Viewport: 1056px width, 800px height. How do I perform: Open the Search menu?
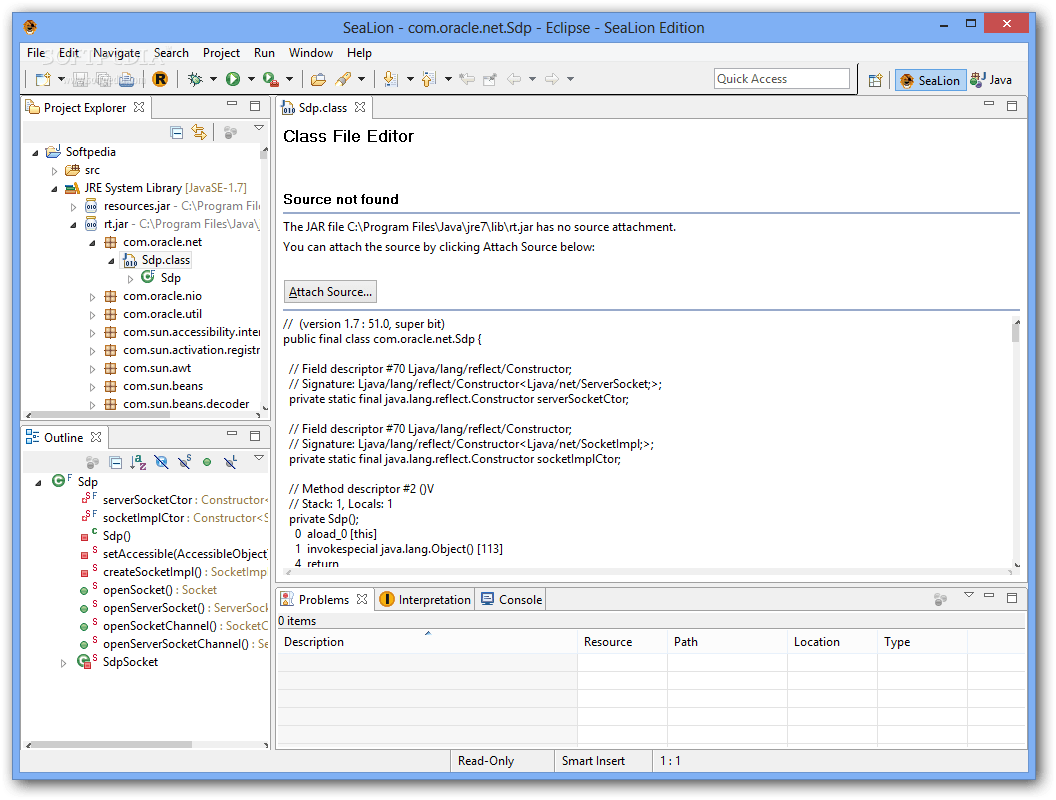point(171,53)
